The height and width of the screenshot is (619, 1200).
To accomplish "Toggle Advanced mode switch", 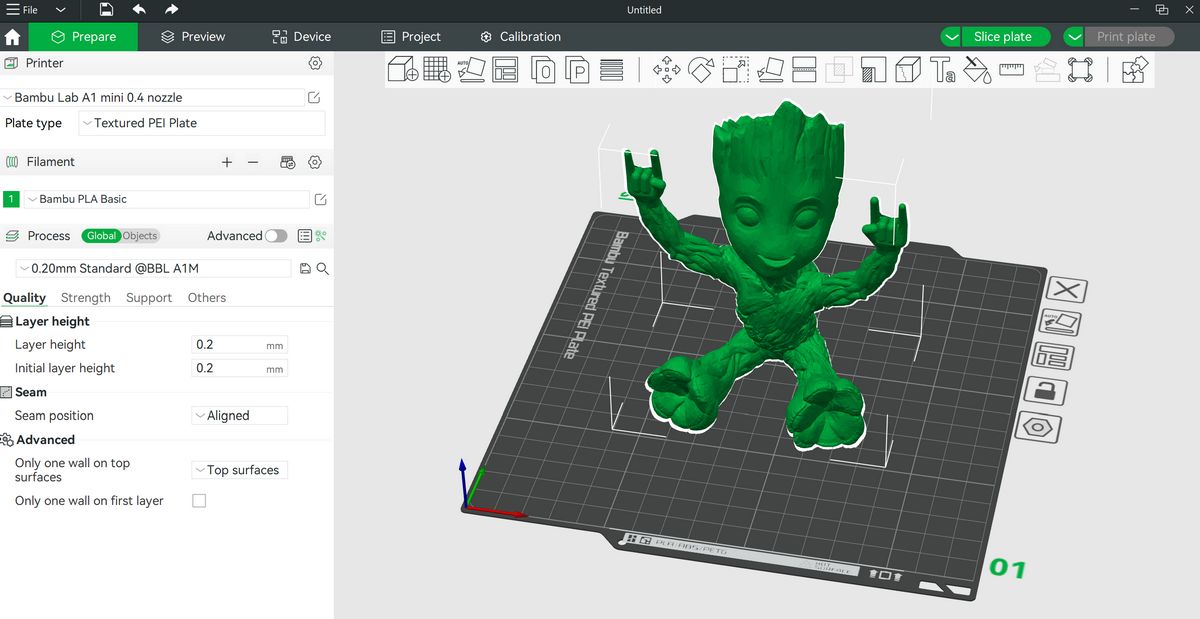I will point(276,236).
